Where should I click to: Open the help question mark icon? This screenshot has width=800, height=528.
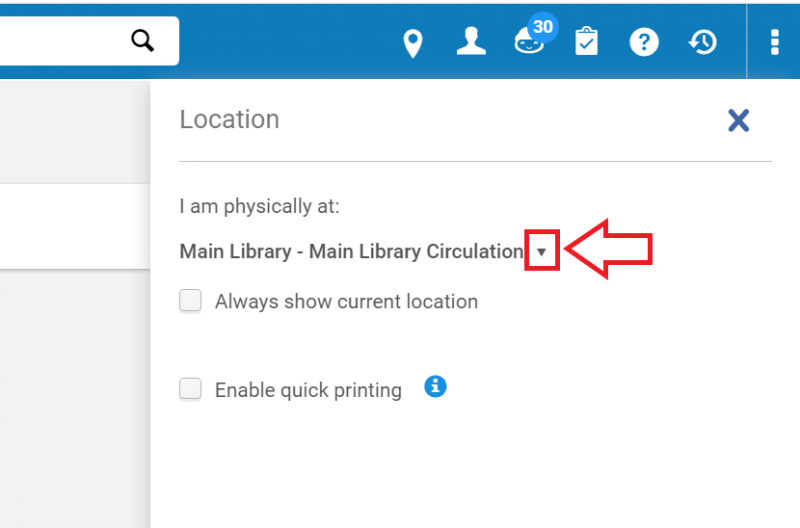(x=644, y=41)
